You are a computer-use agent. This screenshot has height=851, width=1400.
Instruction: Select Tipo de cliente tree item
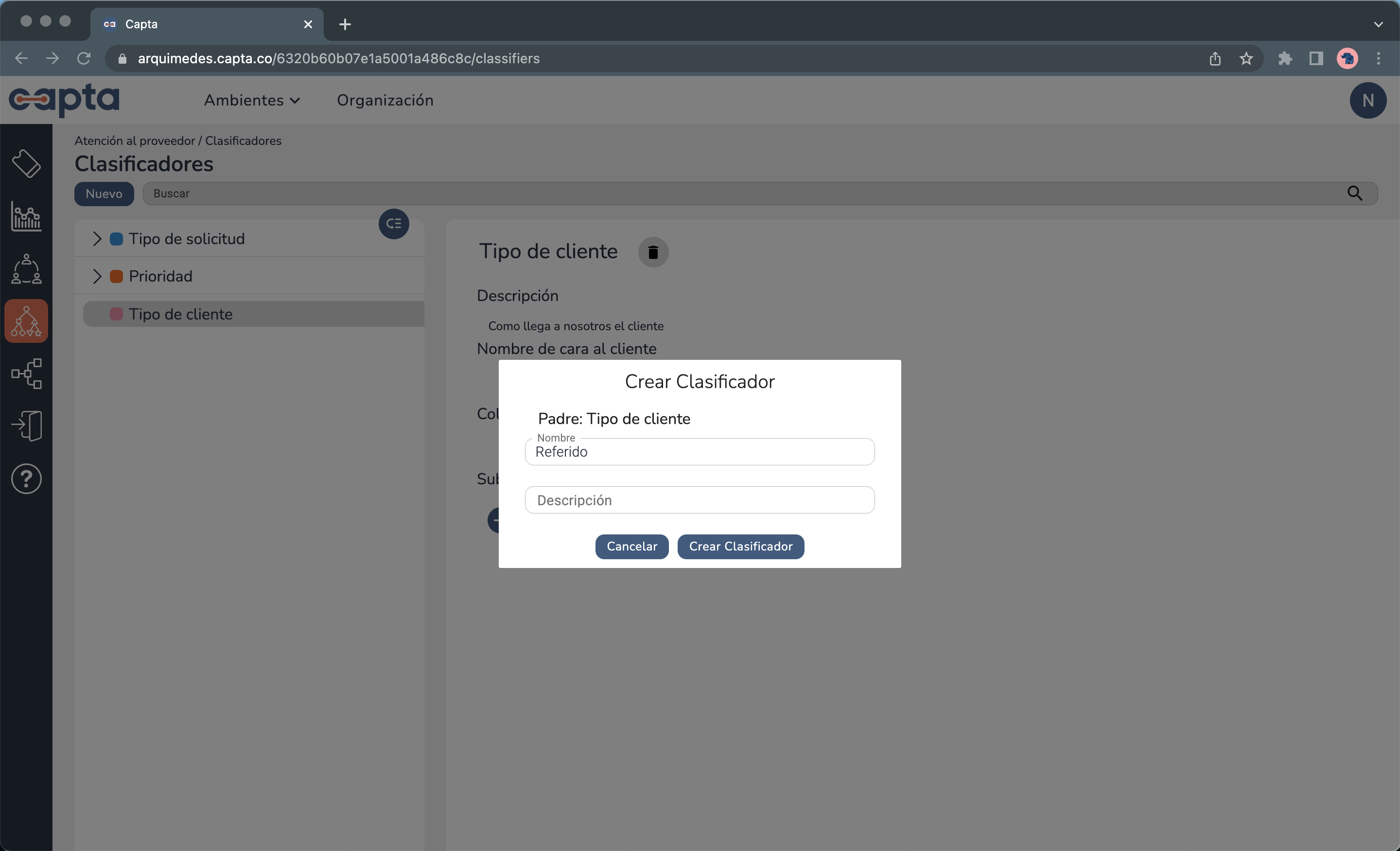click(181, 314)
